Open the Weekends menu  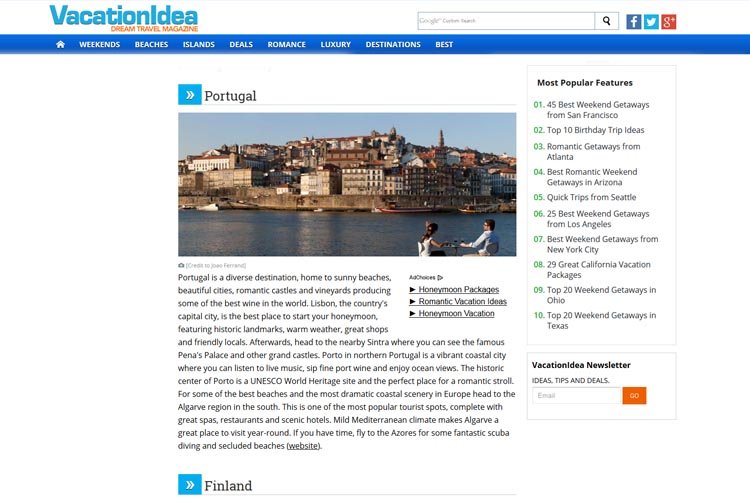coord(100,45)
